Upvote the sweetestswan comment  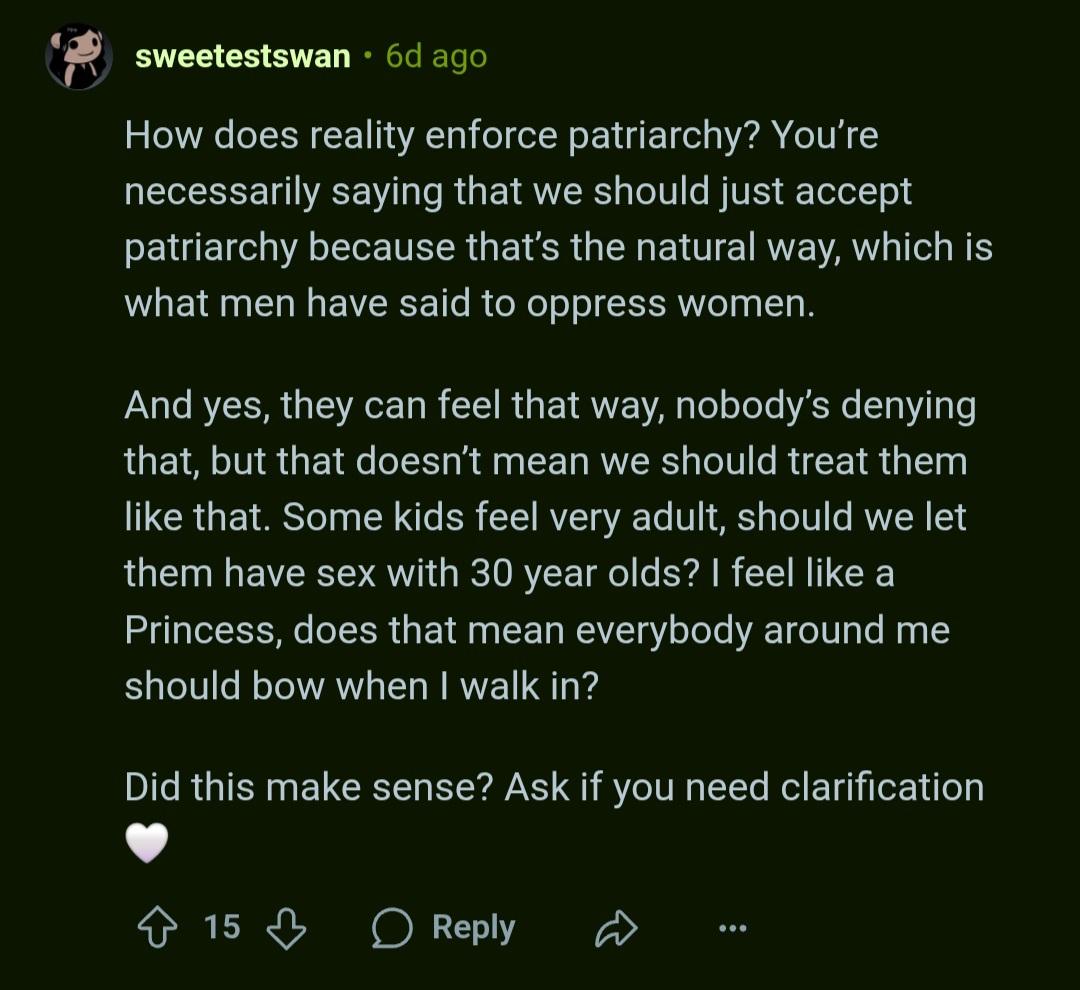(155, 928)
